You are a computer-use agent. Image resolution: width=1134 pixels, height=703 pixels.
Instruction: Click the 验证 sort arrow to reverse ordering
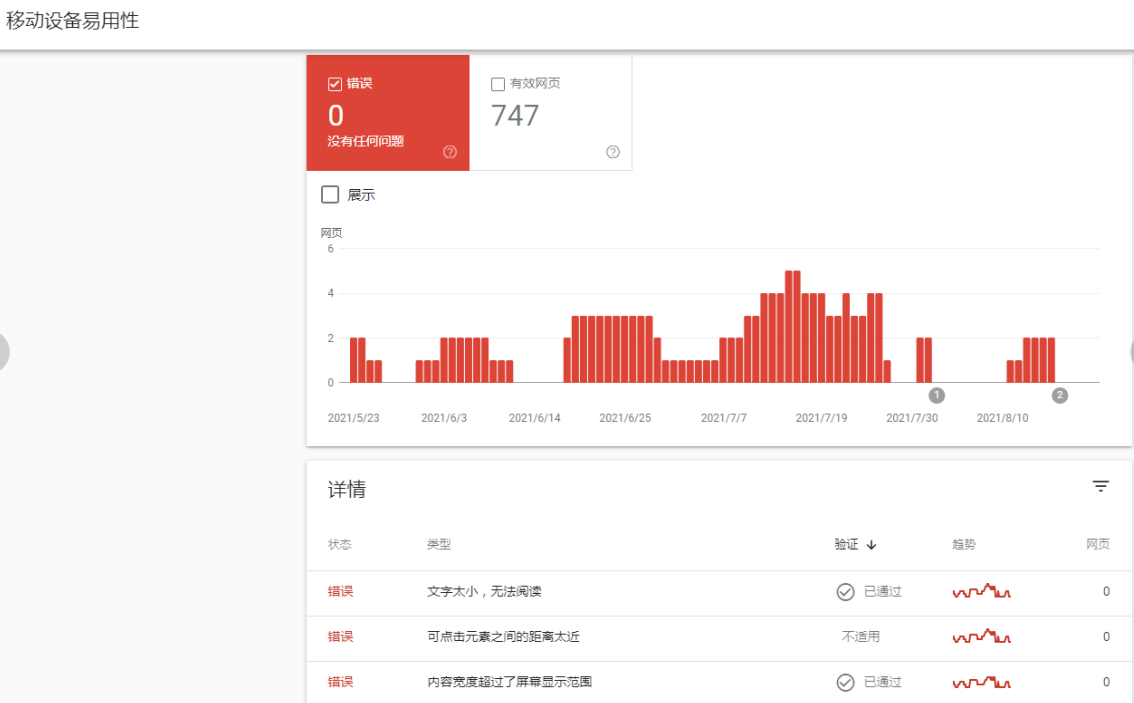coord(869,544)
